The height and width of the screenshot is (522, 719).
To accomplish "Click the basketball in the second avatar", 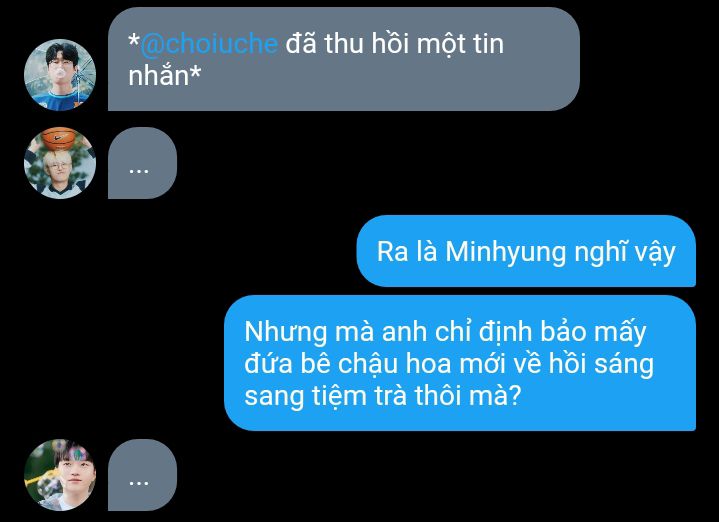I will point(59,138).
